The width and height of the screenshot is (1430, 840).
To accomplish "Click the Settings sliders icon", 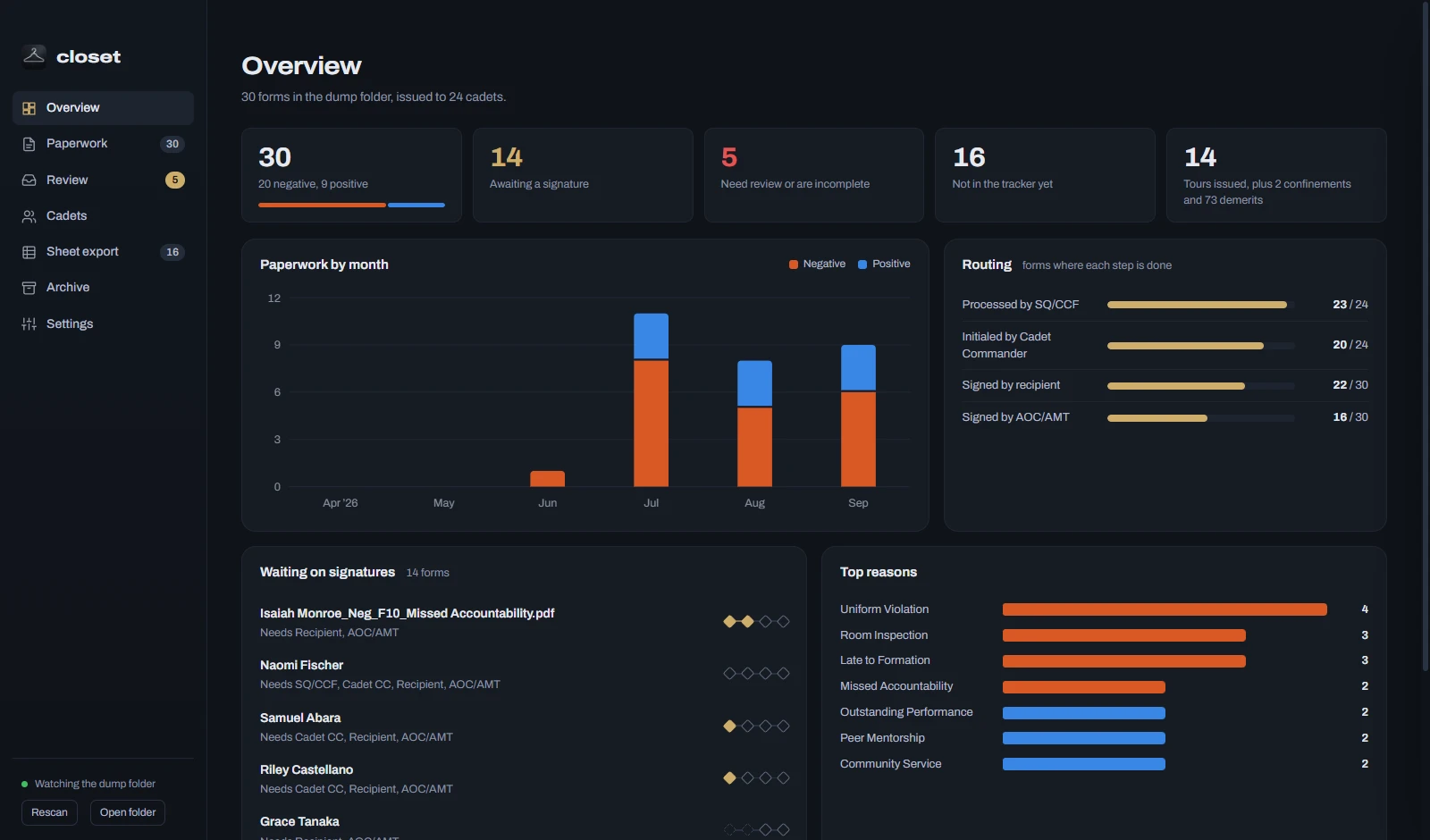I will click(x=29, y=323).
